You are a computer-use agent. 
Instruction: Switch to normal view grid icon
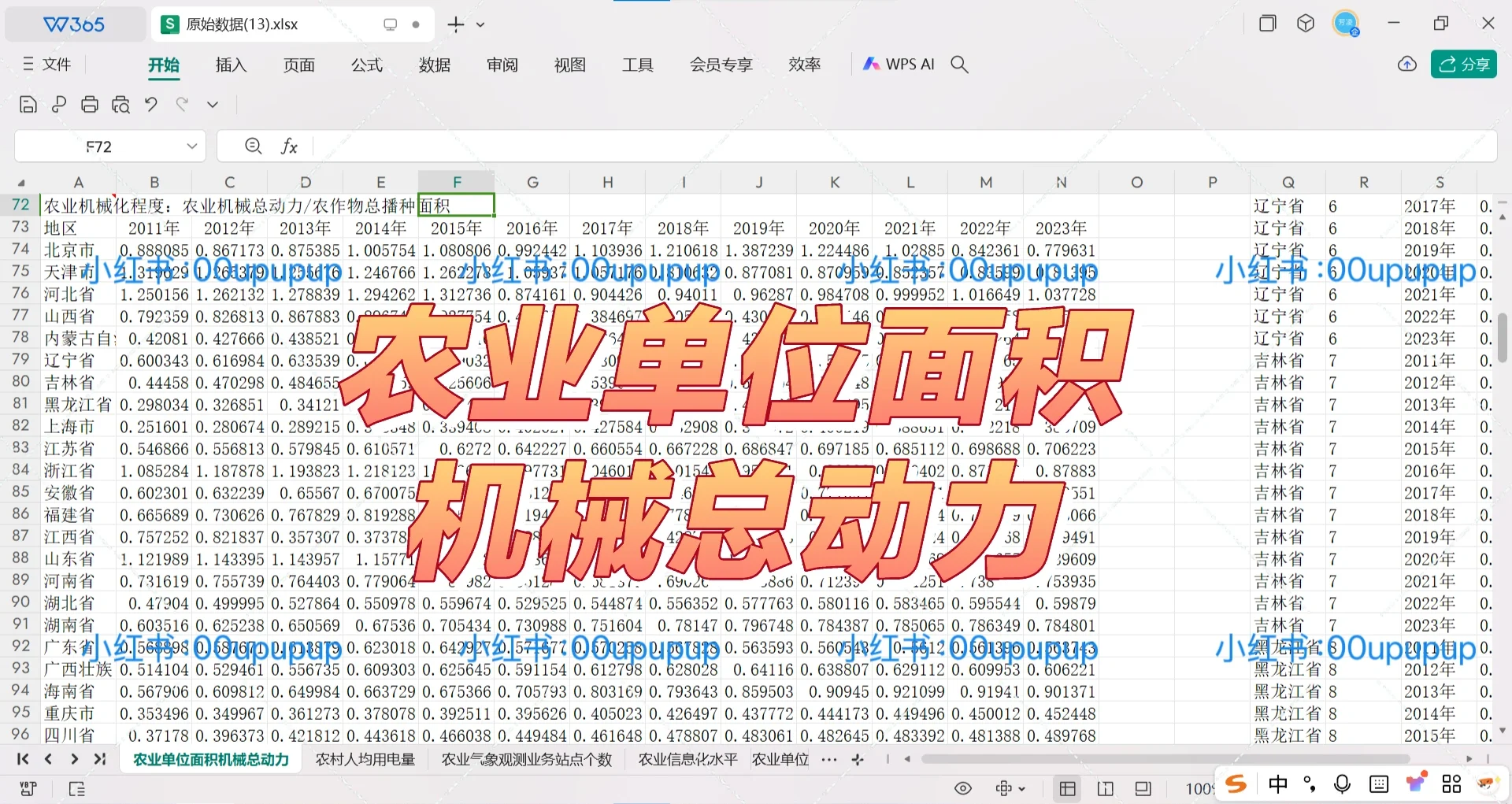1068,788
